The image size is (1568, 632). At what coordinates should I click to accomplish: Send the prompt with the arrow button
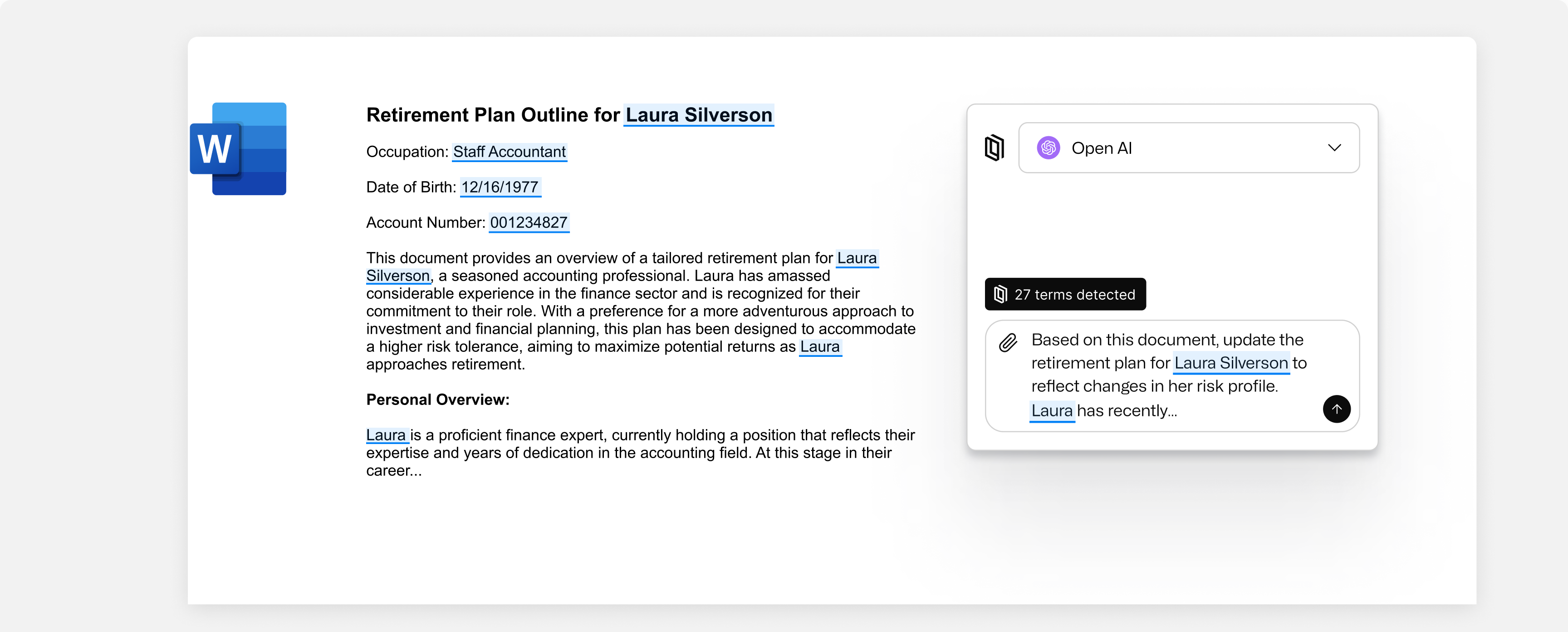pos(1336,409)
